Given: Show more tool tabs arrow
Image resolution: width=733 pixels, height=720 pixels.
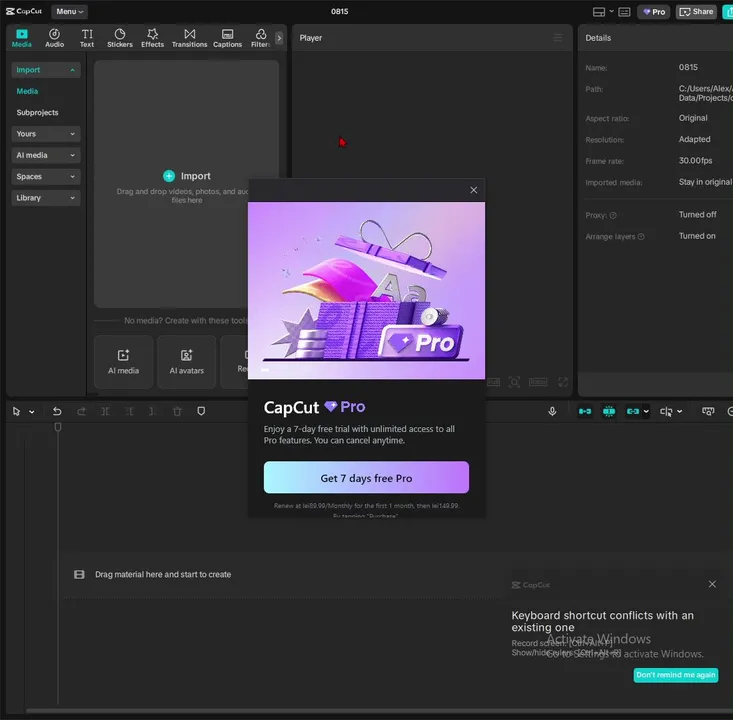Looking at the screenshot, I should [279, 38].
